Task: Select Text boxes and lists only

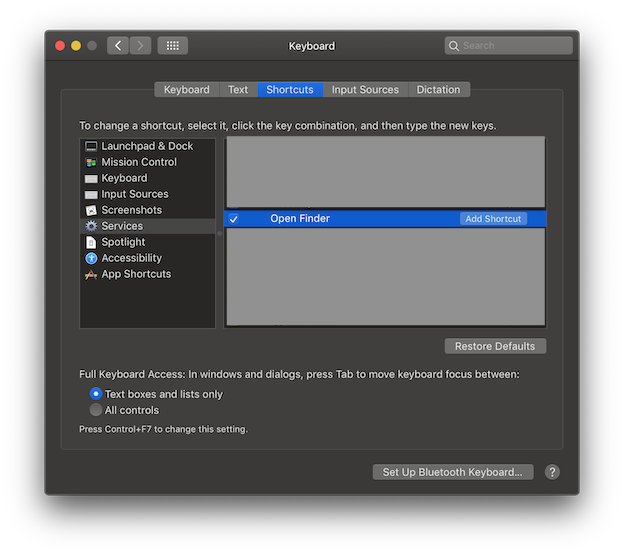Action: tap(96, 394)
